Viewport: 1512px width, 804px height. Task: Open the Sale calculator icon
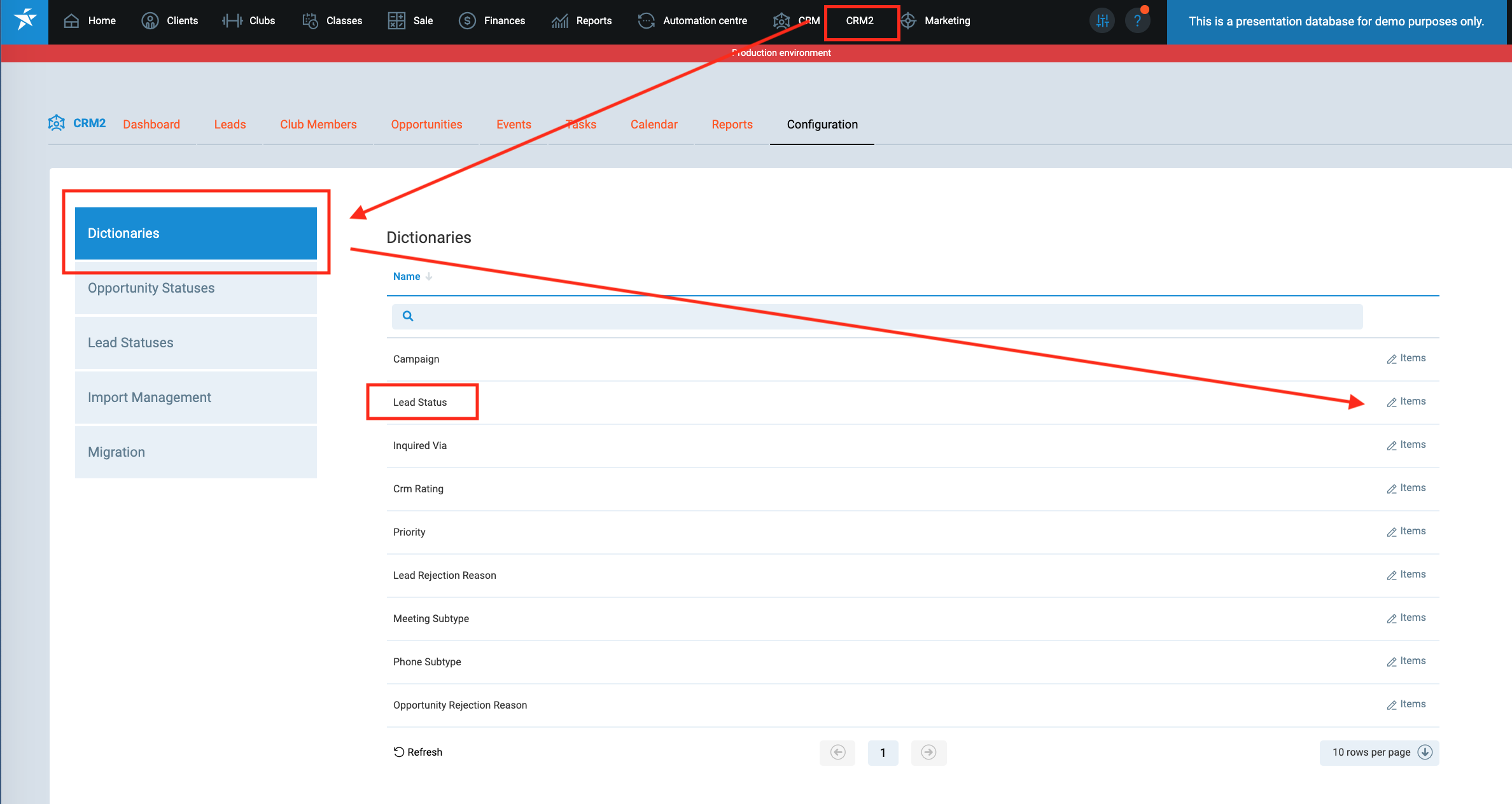pos(396,21)
